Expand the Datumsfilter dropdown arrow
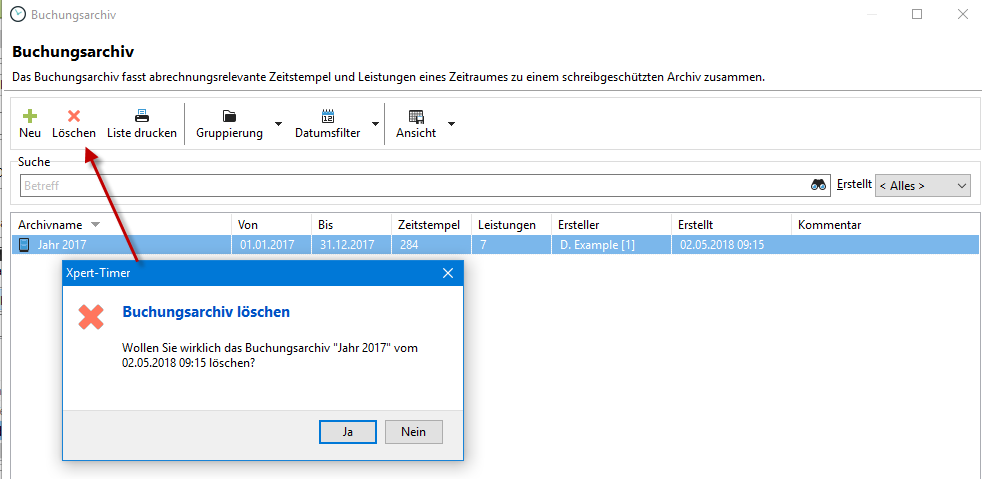This screenshot has height=479, width=982. tap(375, 124)
